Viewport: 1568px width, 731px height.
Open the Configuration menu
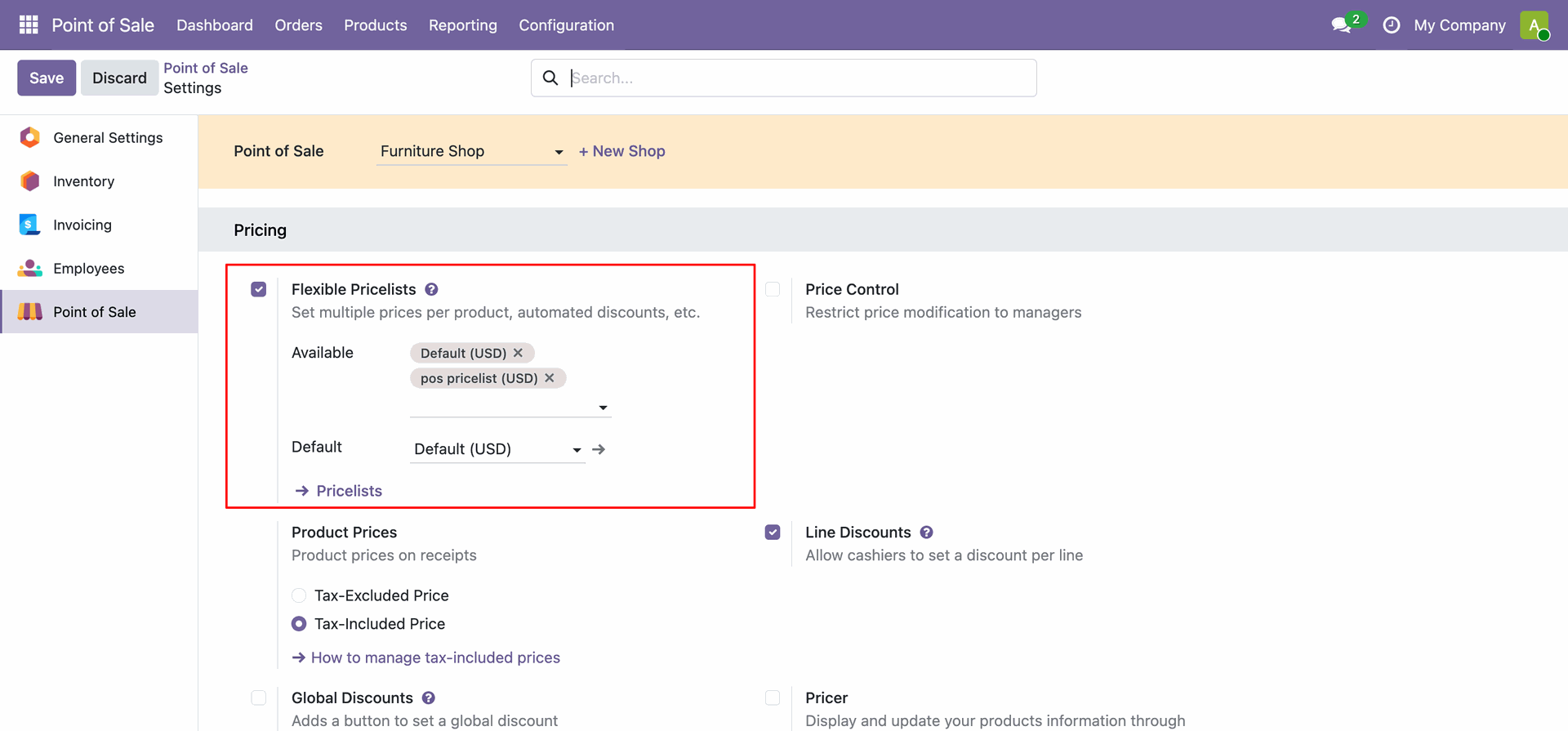567,25
